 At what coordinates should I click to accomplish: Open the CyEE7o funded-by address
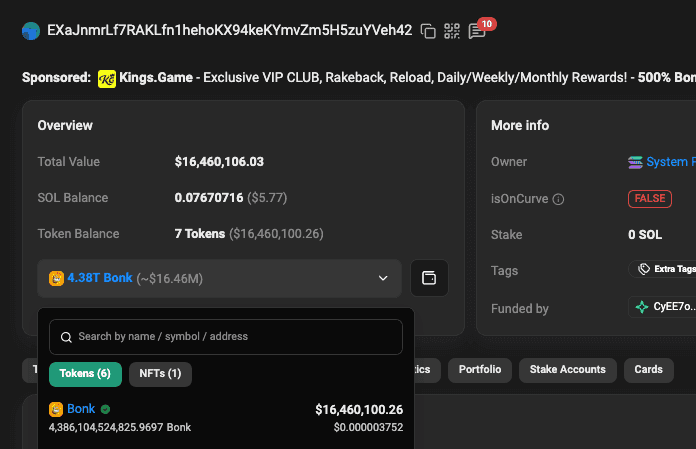[664, 307]
